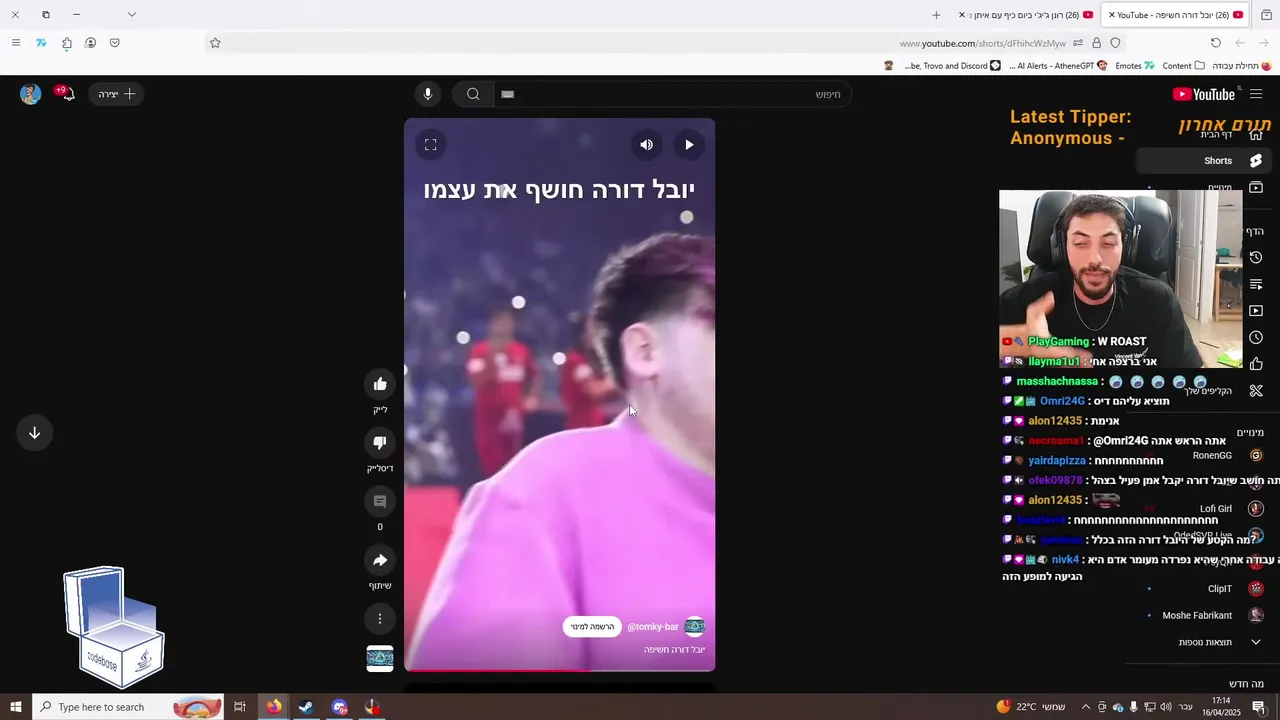The width and height of the screenshot is (1280, 720).
Task: Open the site permissions icon in the address bar
Action: [1078, 43]
